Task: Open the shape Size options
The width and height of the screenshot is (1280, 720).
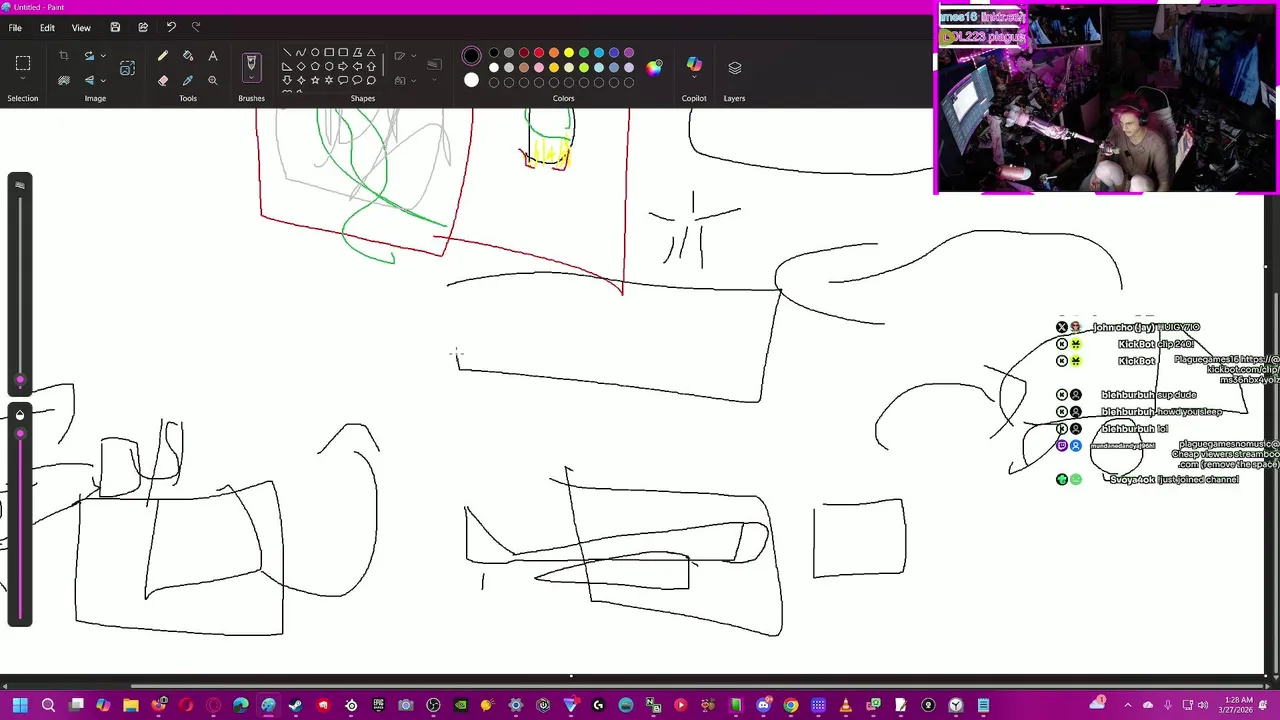Action: pos(434,68)
